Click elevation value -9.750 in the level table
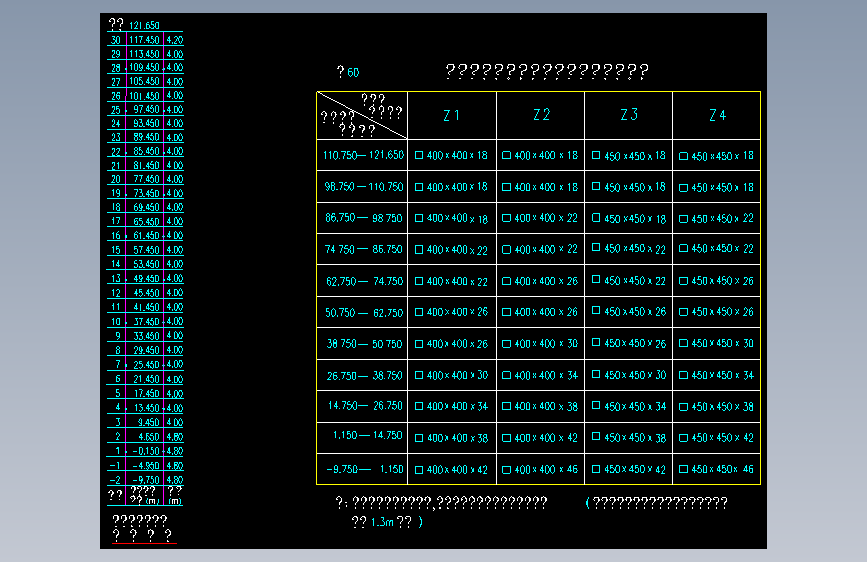The width and height of the screenshot is (867, 562). click(x=146, y=480)
